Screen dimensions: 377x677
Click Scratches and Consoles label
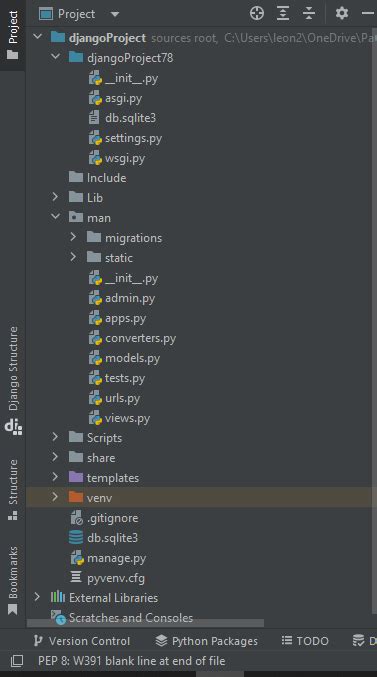(131, 617)
